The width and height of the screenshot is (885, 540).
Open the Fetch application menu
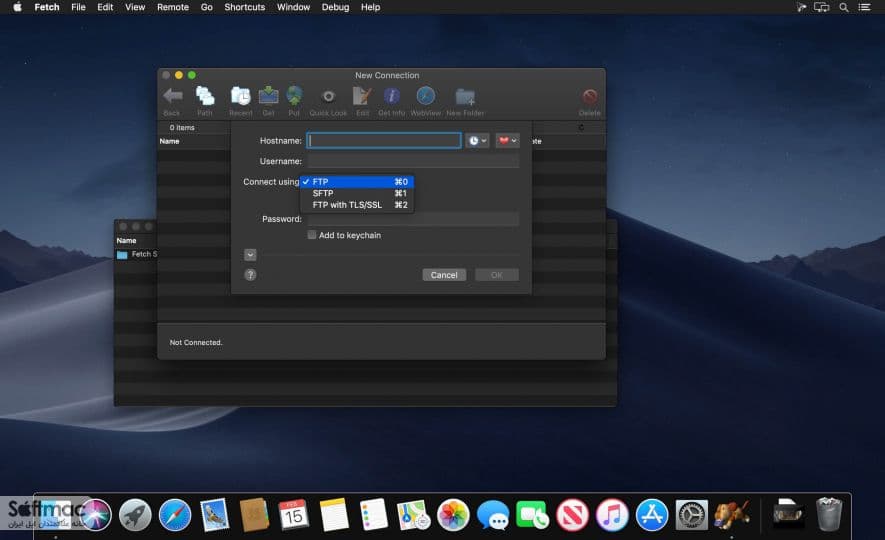[x=47, y=7]
